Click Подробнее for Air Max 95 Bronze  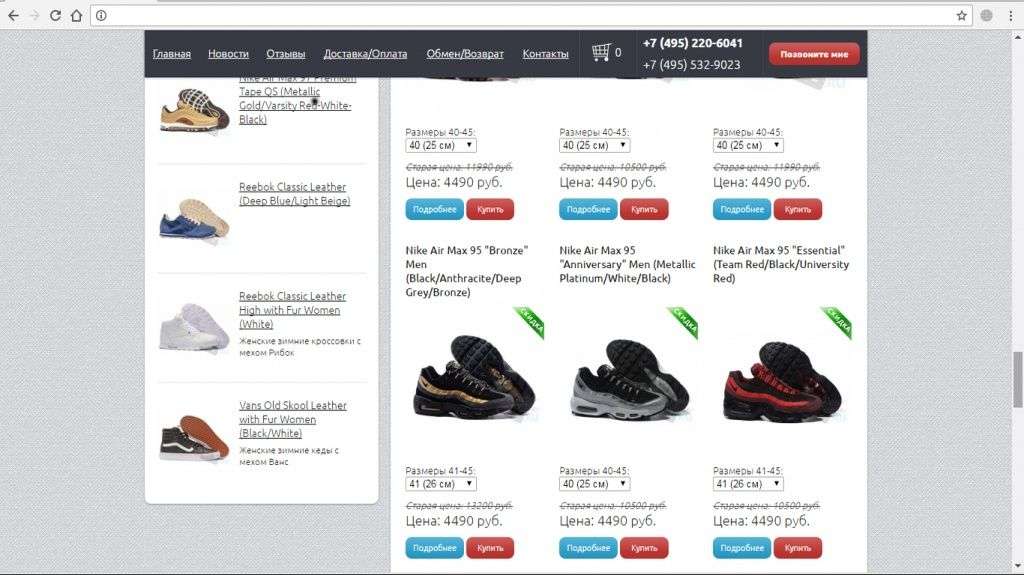click(x=434, y=548)
